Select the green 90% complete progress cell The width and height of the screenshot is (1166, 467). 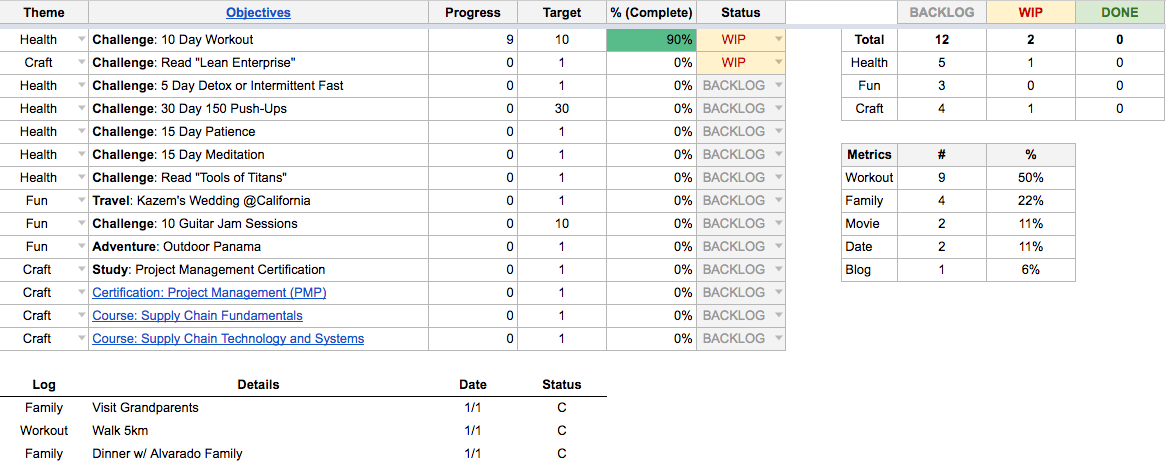651,40
